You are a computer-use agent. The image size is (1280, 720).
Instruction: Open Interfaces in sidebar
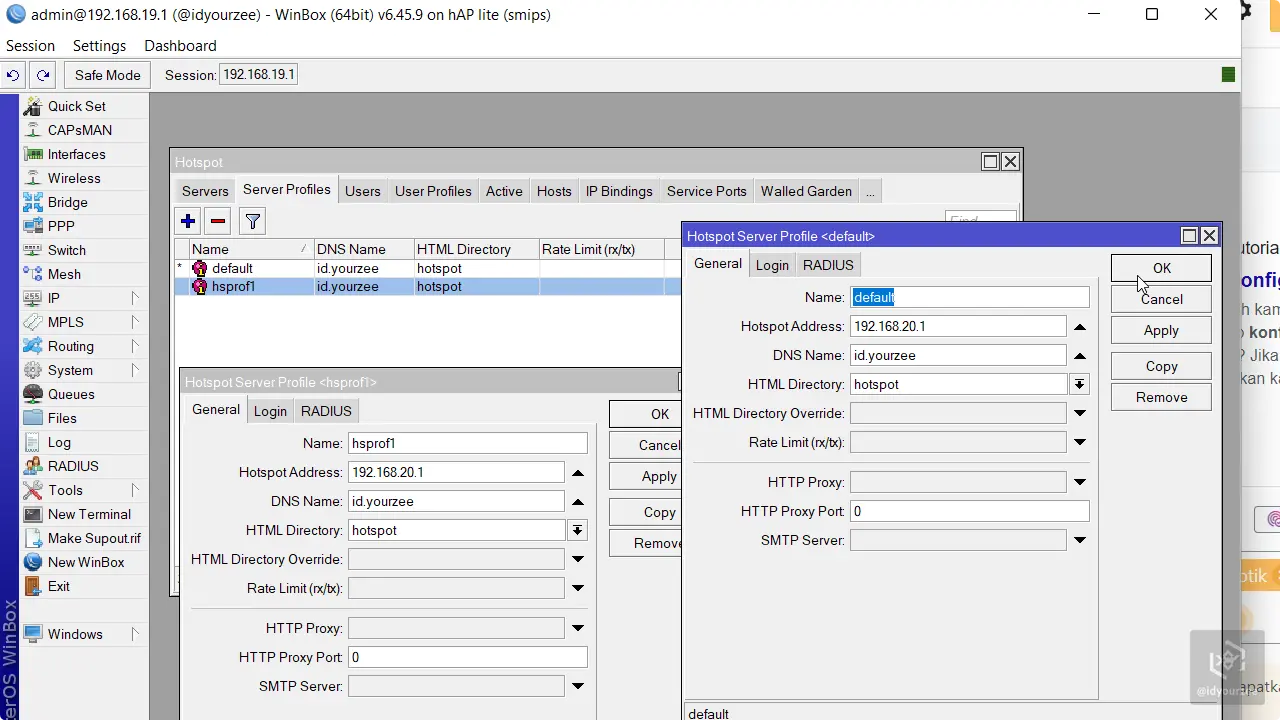pos(76,154)
